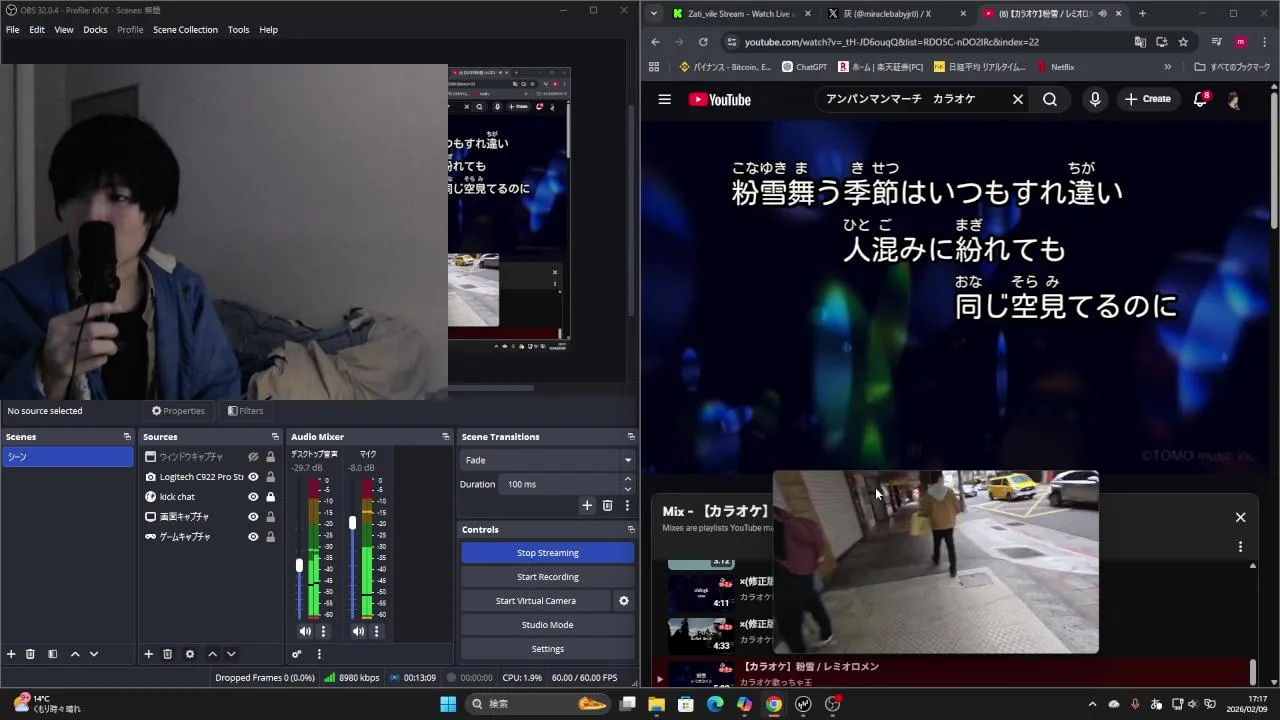
Task: Open transition properties three-dot menu
Action: click(627, 505)
